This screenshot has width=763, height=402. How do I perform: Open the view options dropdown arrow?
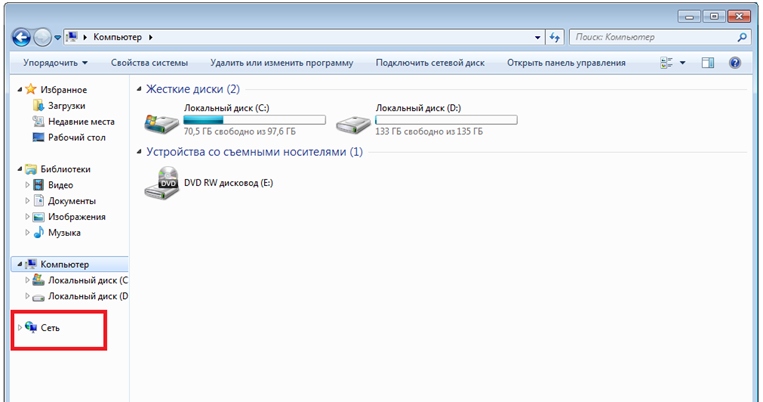tap(683, 63)
